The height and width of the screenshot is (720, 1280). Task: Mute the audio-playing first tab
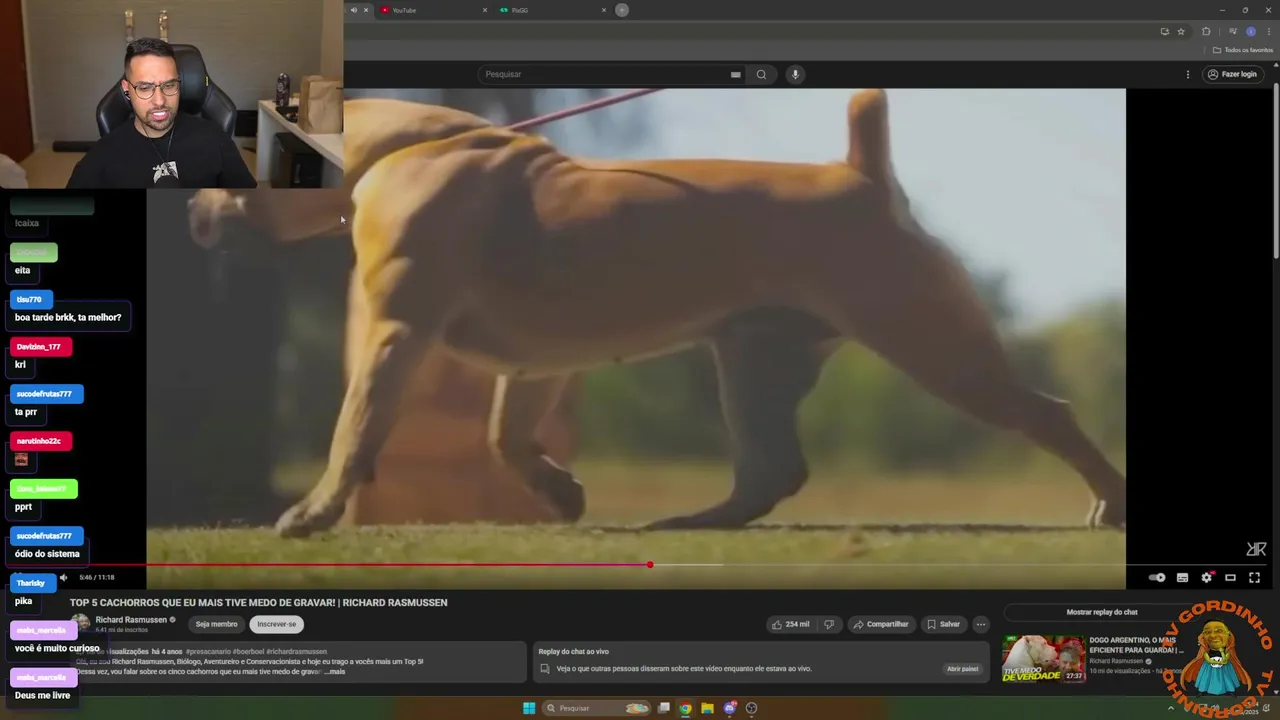(x=353, y=10)
